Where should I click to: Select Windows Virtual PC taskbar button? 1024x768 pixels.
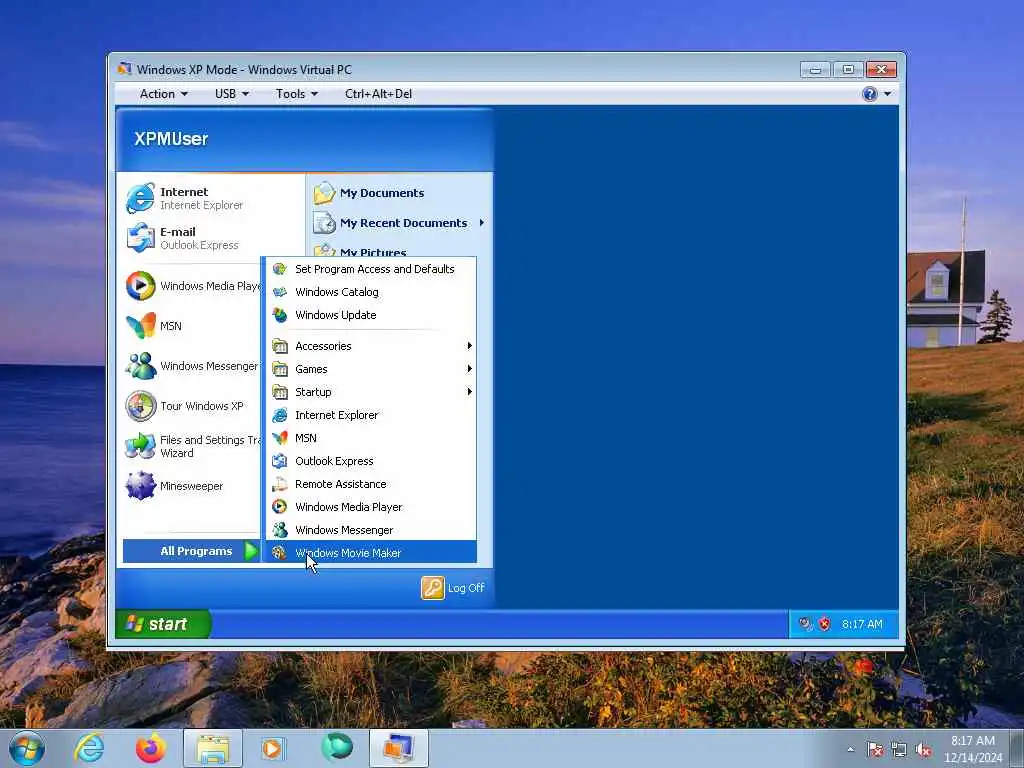pyautogui.click(x=398, y=748)
